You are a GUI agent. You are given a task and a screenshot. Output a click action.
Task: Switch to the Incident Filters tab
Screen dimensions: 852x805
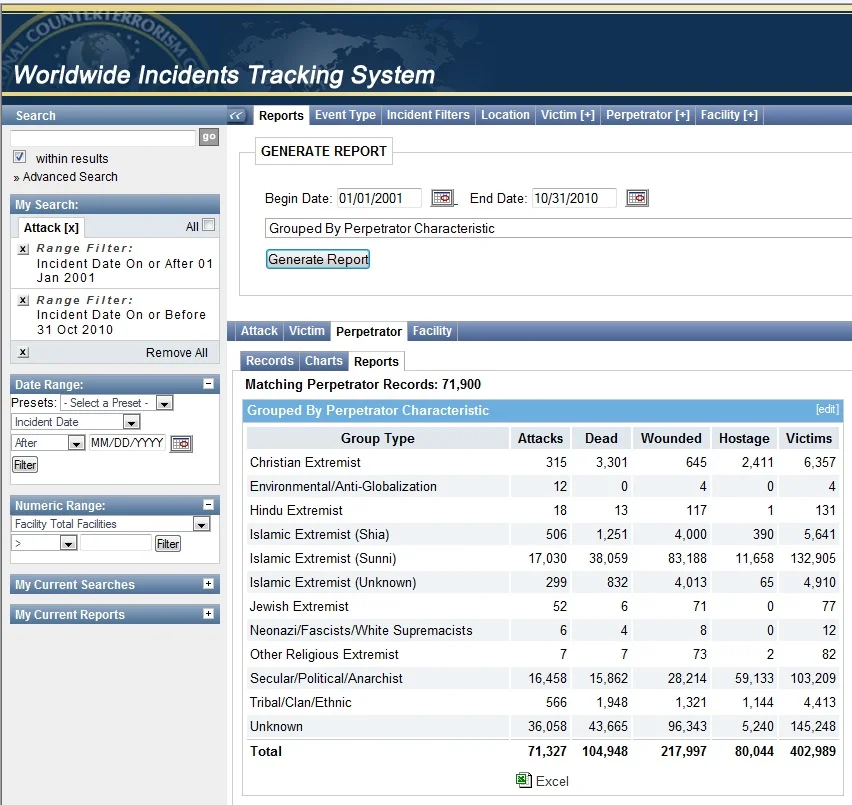tap(428, 115)
